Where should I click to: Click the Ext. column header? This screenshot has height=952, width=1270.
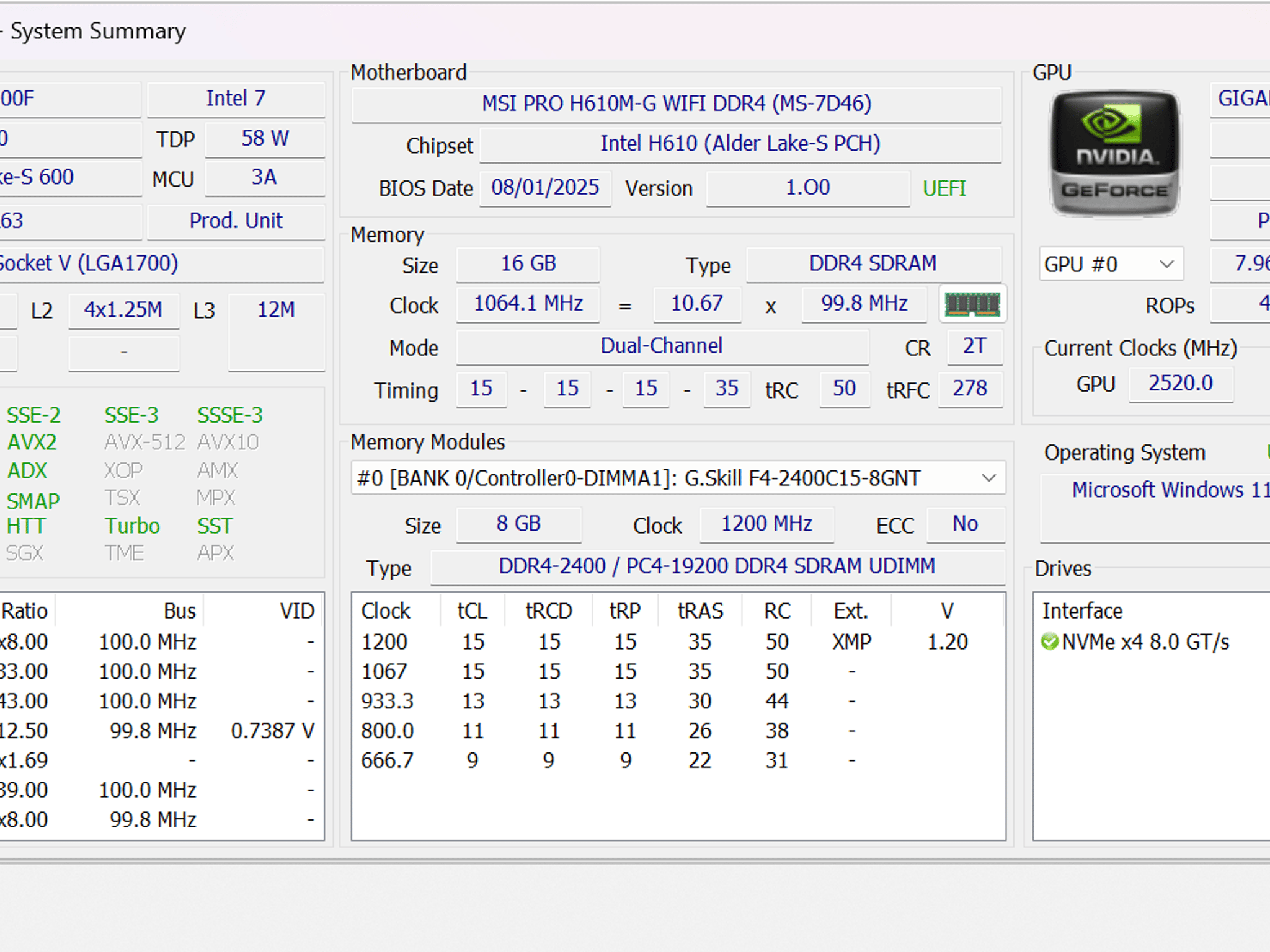point(851,611)
